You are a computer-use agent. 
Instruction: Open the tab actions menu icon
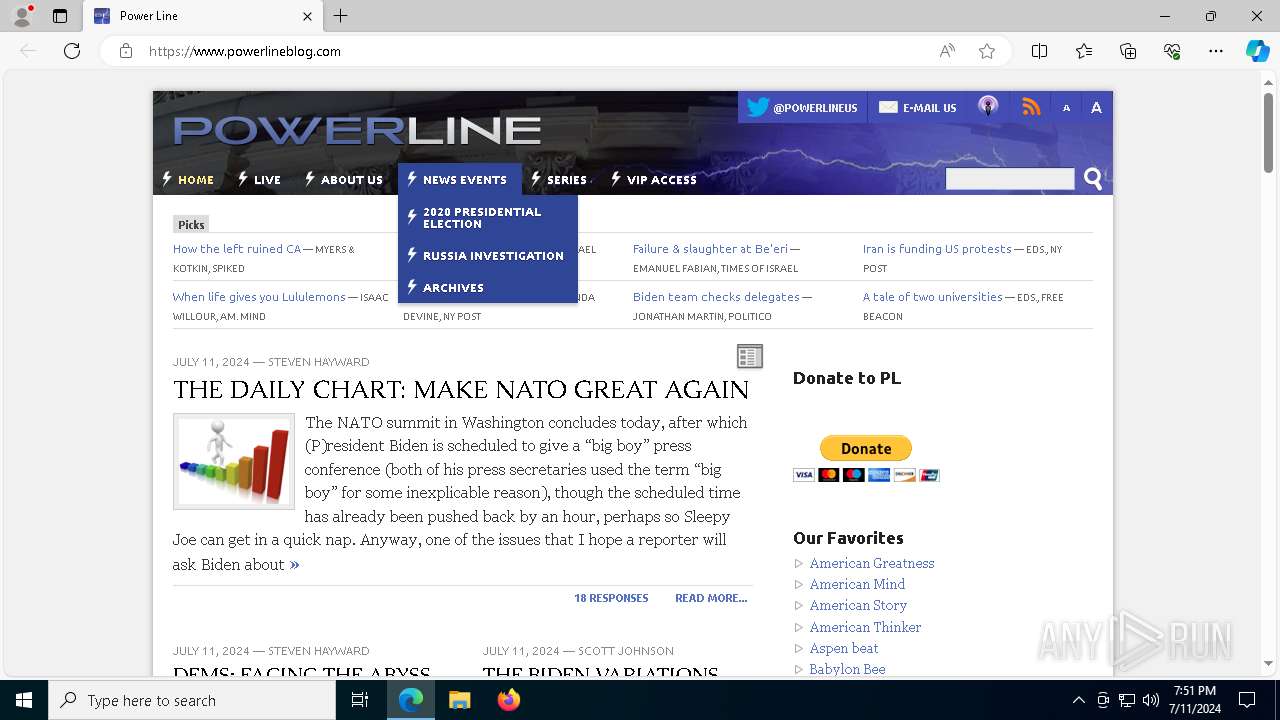tap(60, 16)
